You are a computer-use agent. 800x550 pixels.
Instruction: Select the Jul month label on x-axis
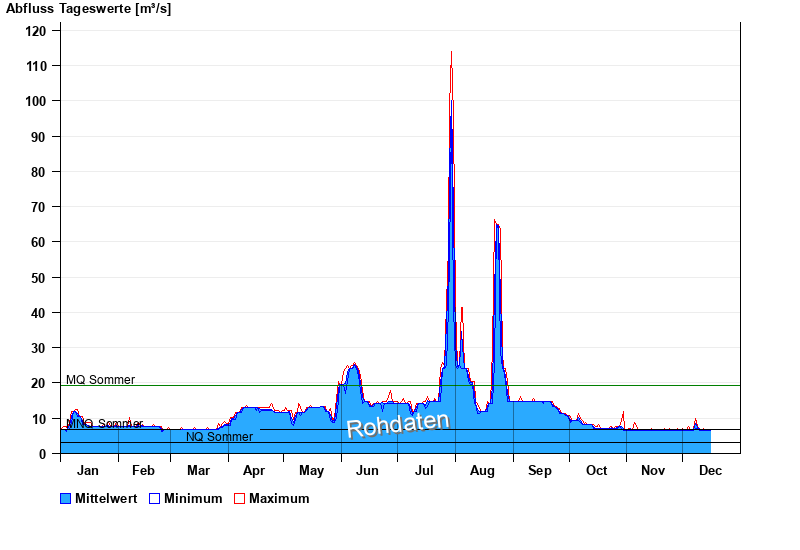pyautogui.click(x=426, y=471)
